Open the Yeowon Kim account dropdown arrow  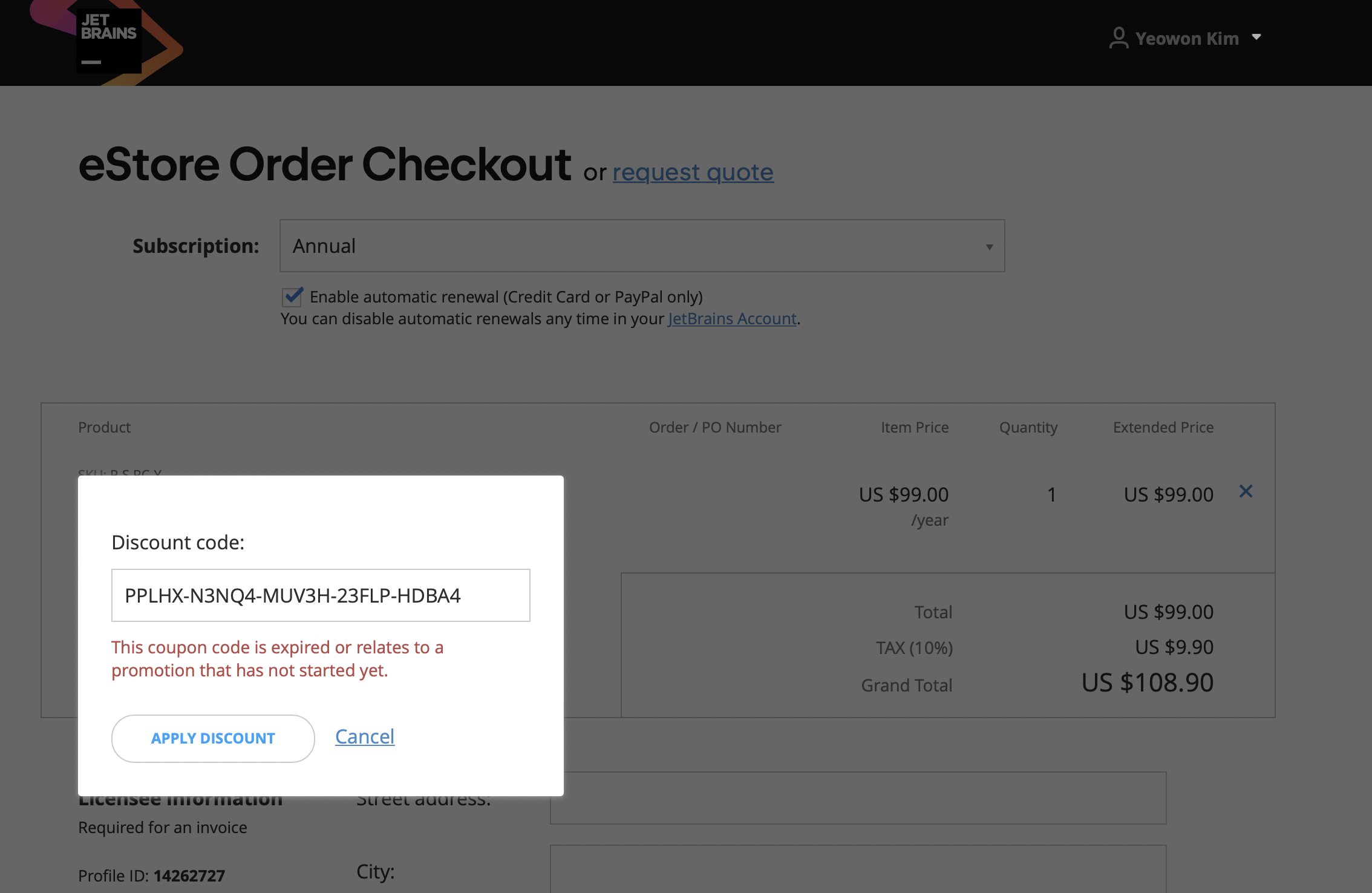[1256, 38]
